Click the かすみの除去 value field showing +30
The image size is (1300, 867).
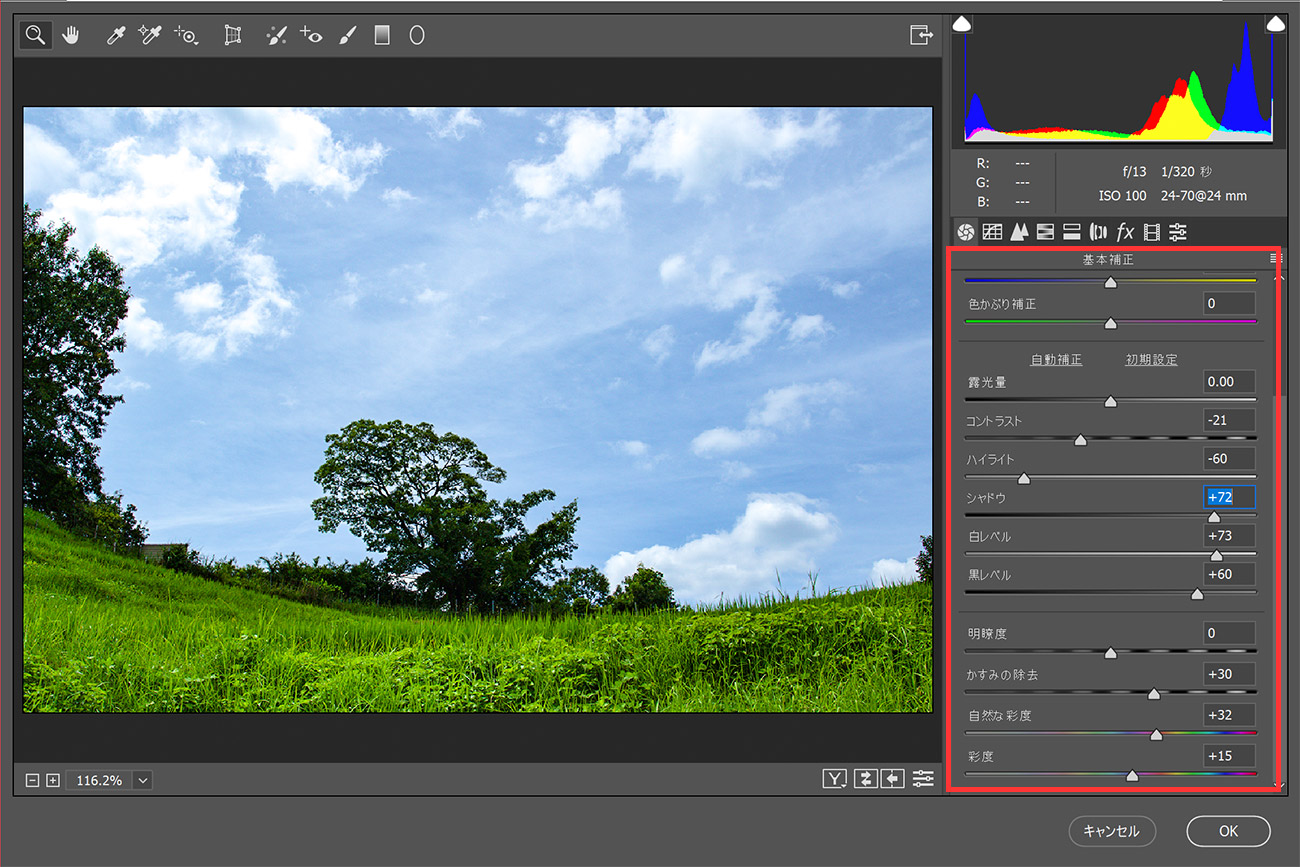pos(1229,674)
